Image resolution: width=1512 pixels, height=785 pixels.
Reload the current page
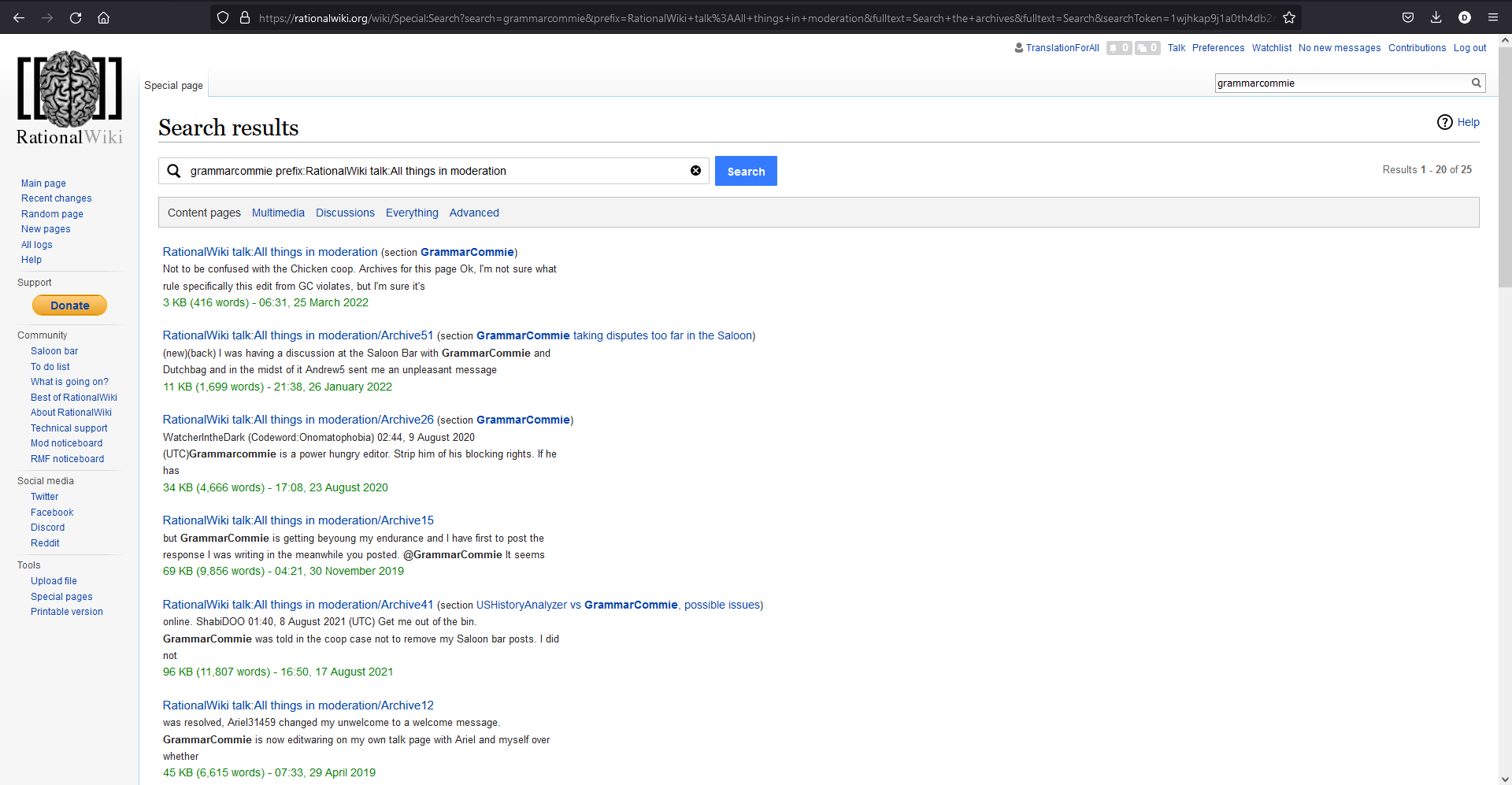76,17
